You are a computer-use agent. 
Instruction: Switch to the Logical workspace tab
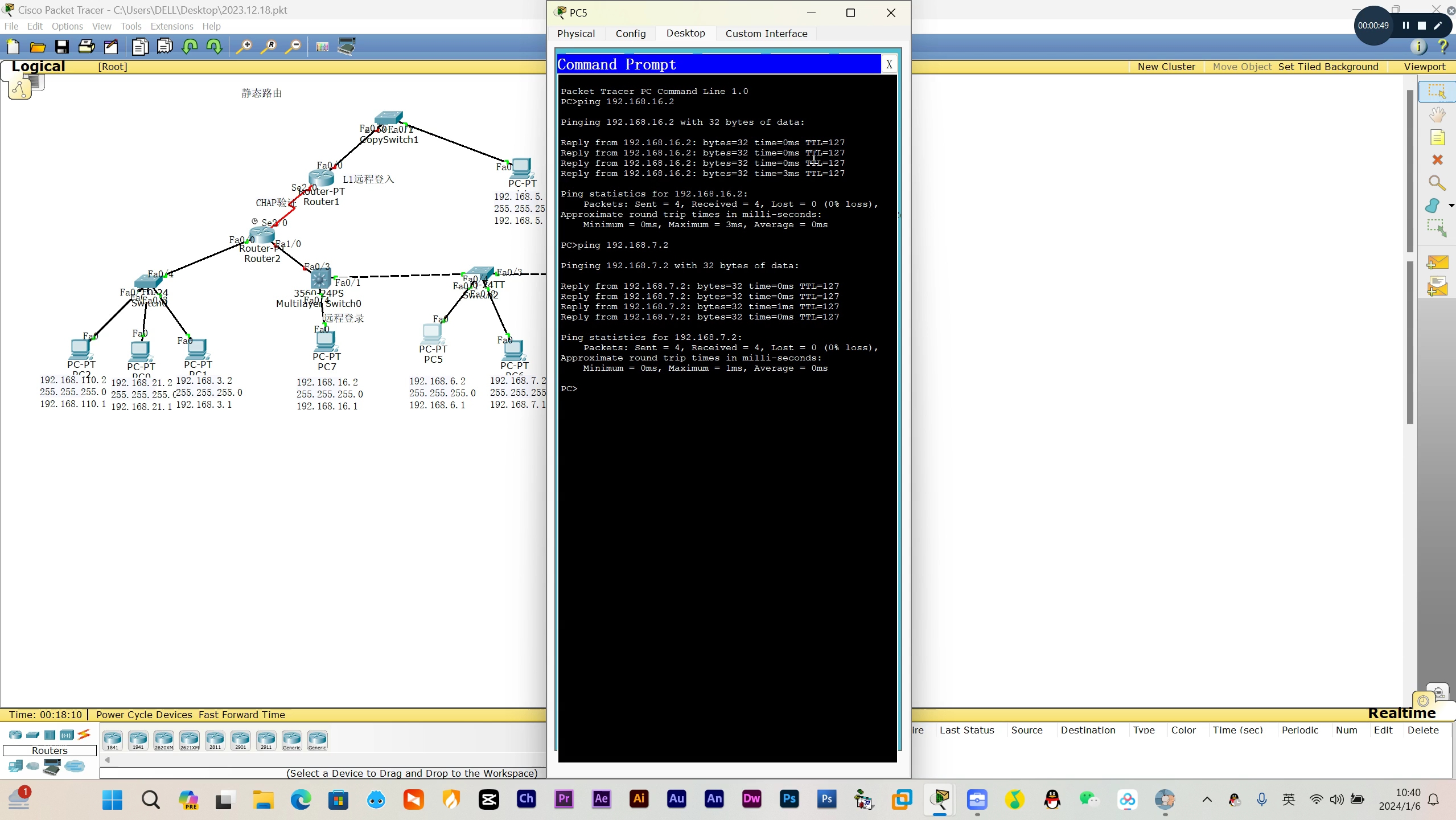[x=39, y=66]
